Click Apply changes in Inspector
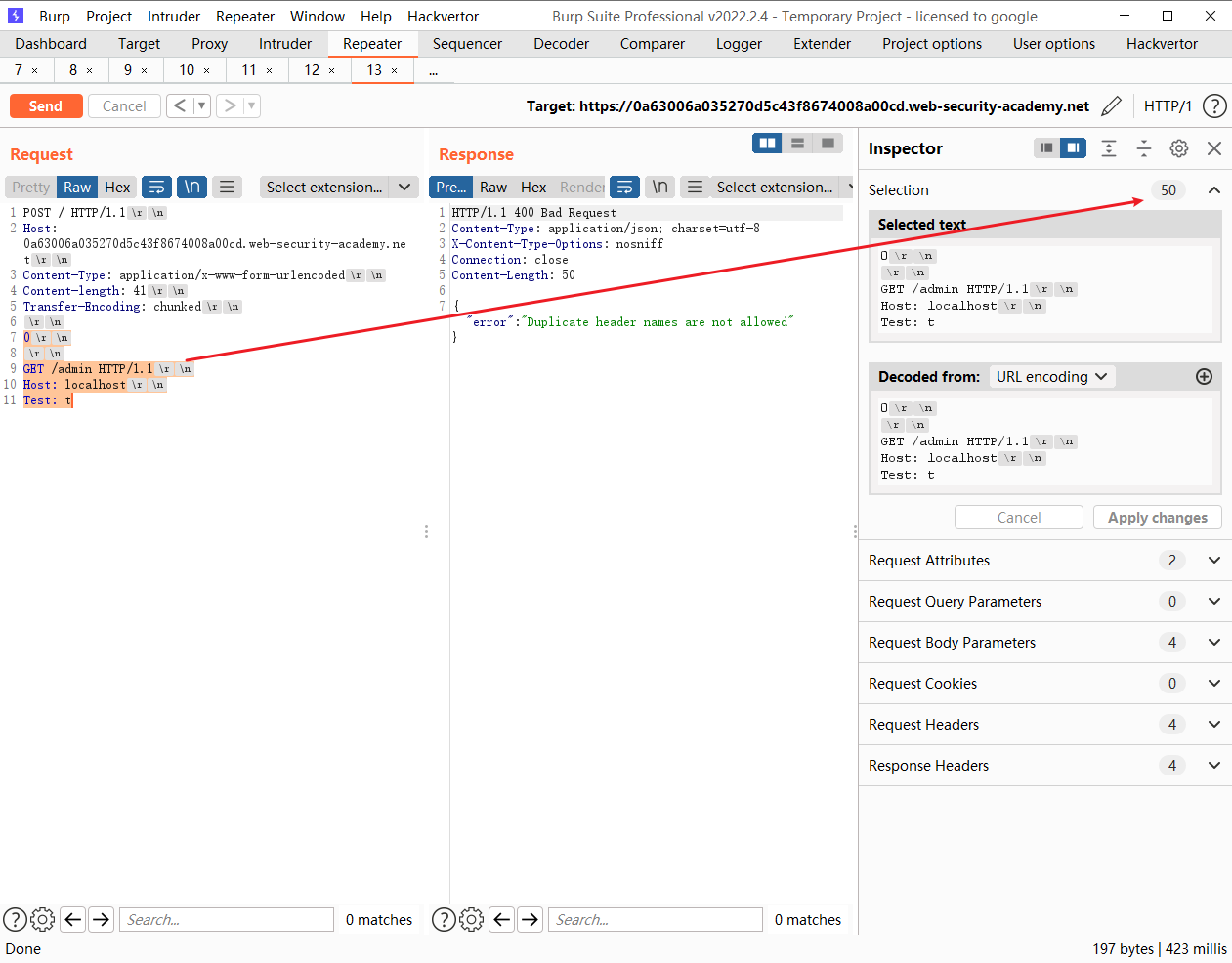This screenshot has height=963, width=1232. 1158,518
